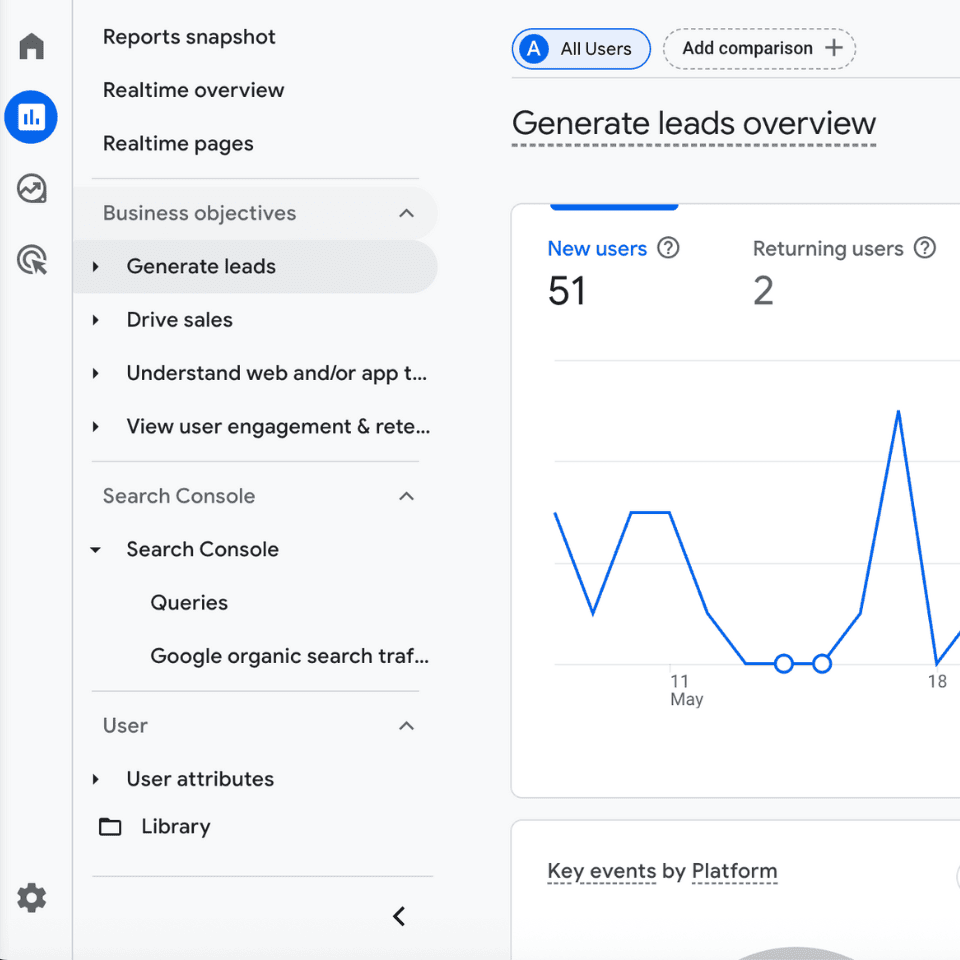Open the Advertising target cursor icon
This screenshot has height=960, width=960.
coord(32,261)
